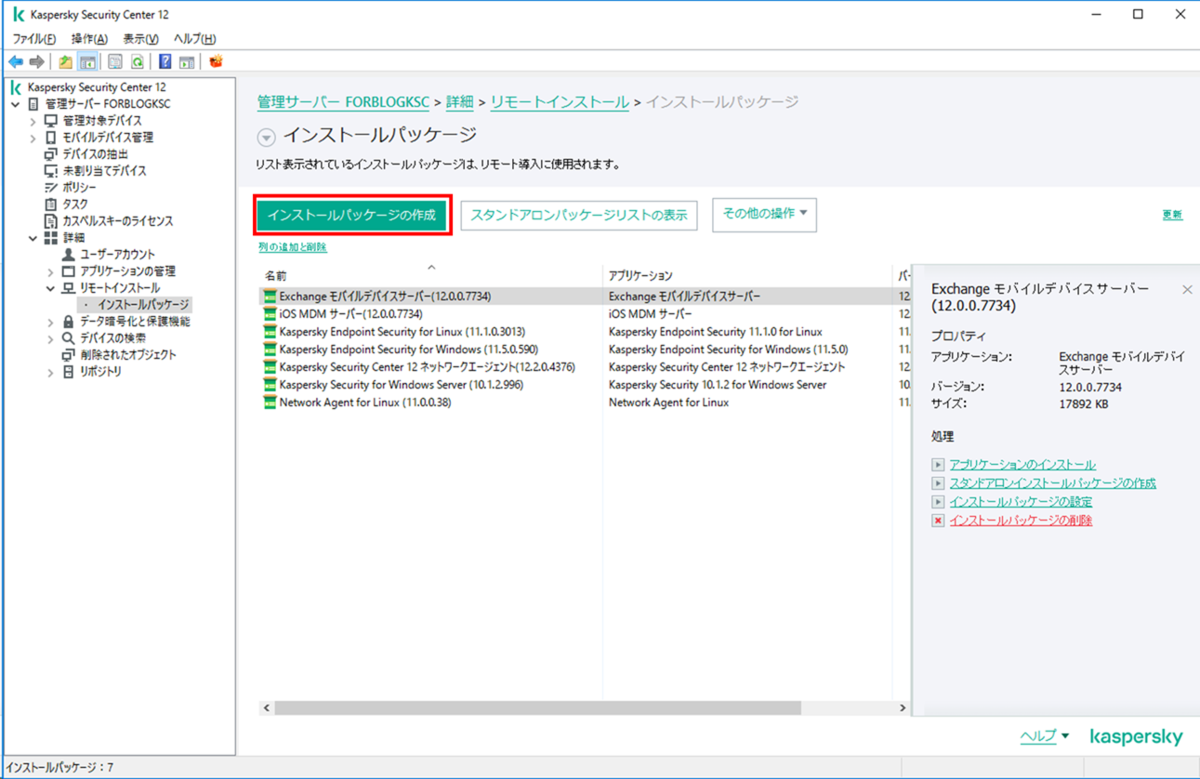Expand the データ暗号化と保護機能 node
Image resolution: width=1200 pixels, height=779 pixels.
tap(50, 322)
